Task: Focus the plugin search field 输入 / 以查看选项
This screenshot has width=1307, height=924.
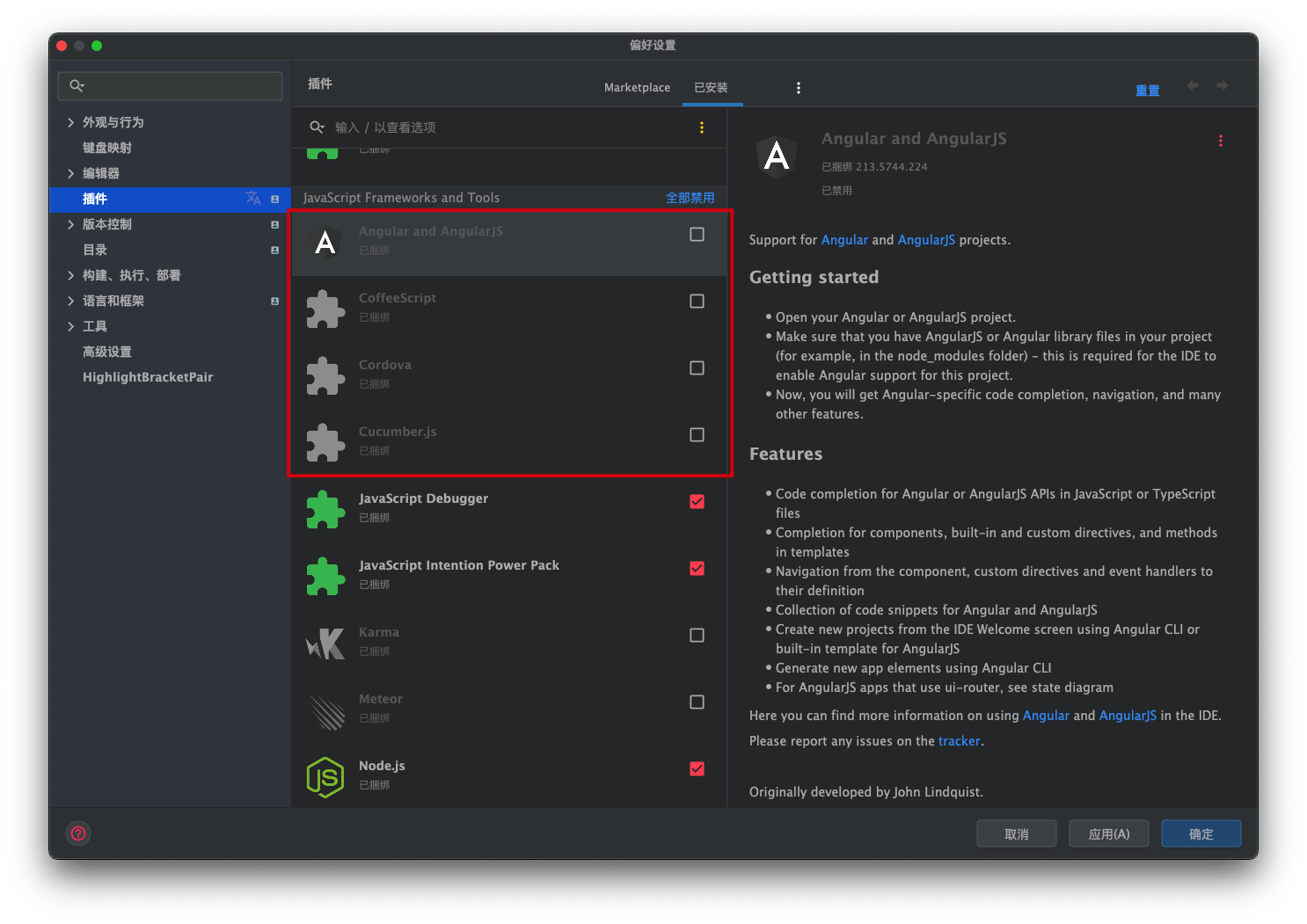Action: click(x=510, y=127)
